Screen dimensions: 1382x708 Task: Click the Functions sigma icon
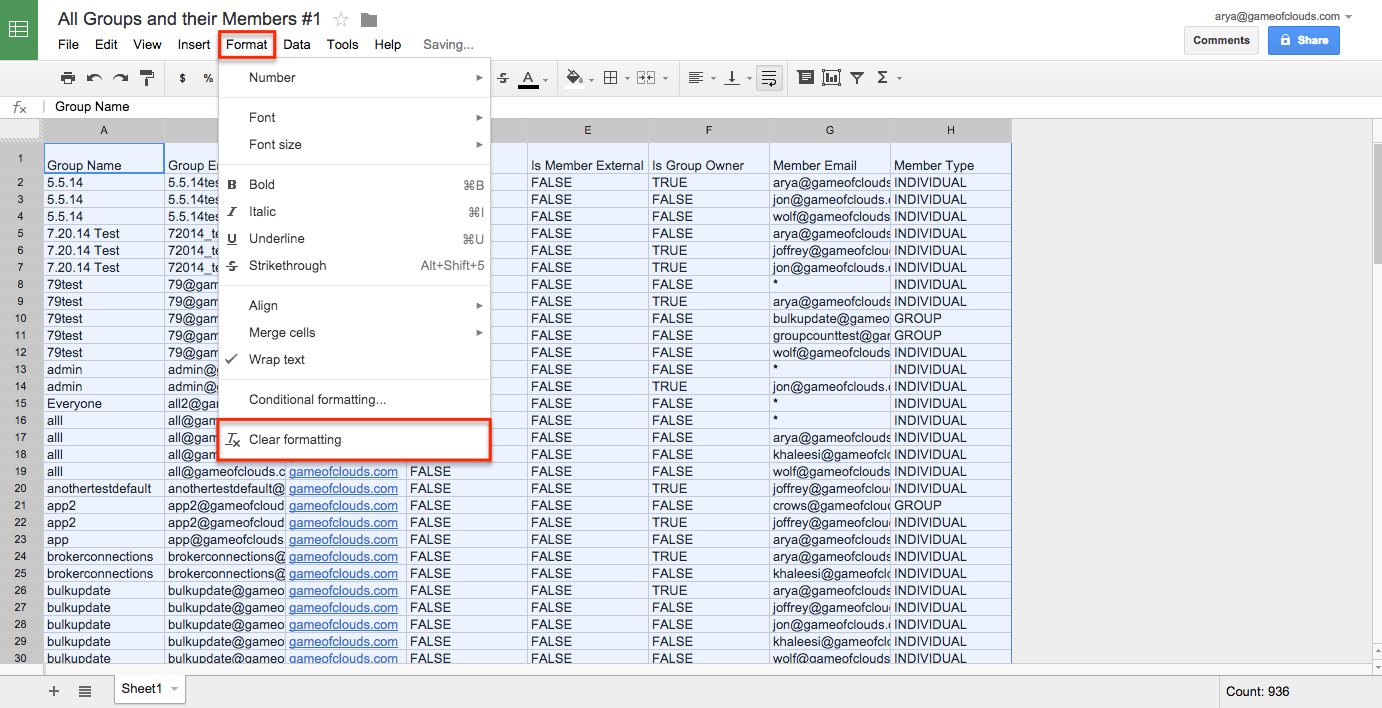(x=882, y=78)
